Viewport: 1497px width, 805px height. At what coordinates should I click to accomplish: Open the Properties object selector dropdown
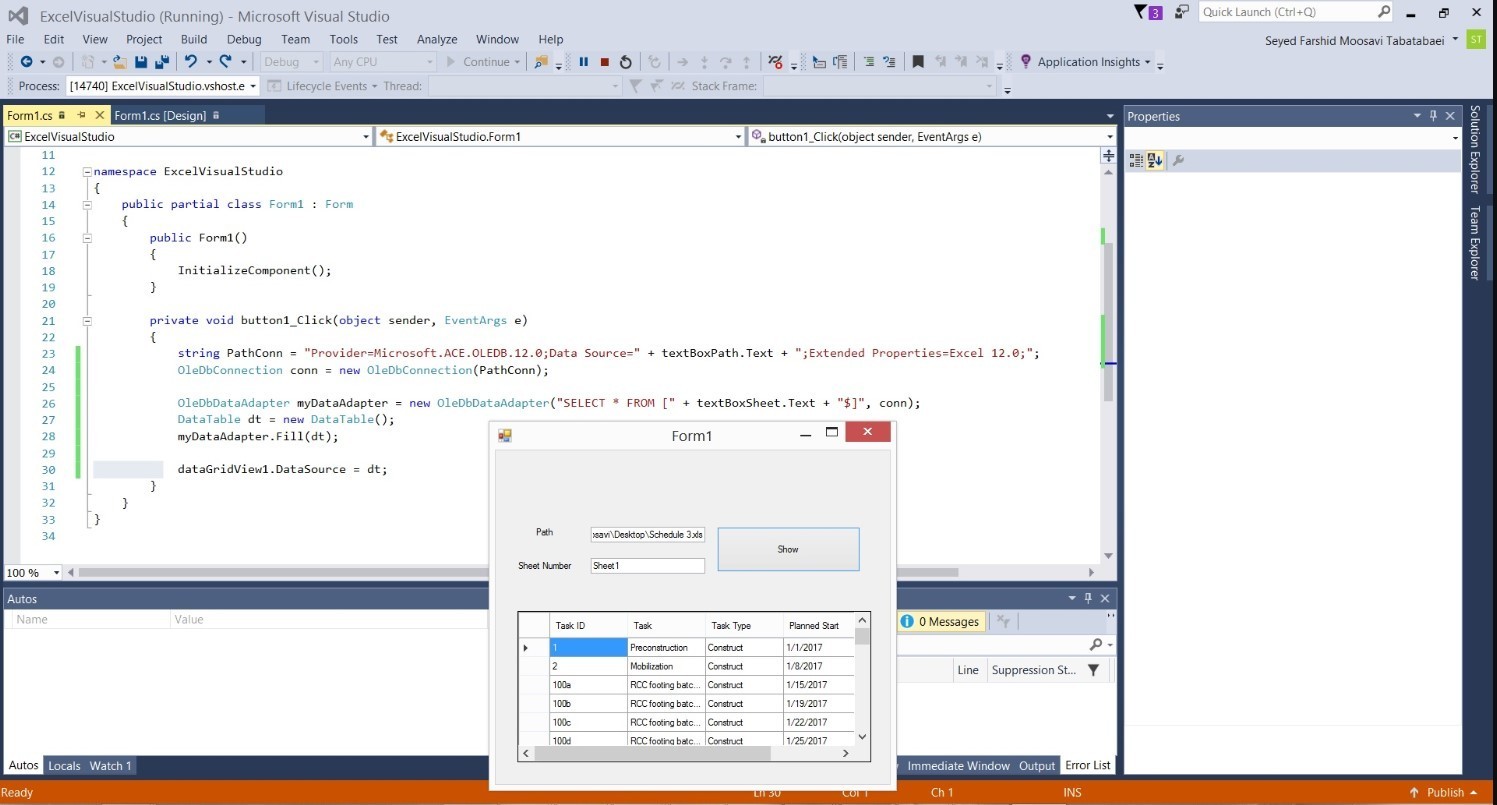(1455, 137)
